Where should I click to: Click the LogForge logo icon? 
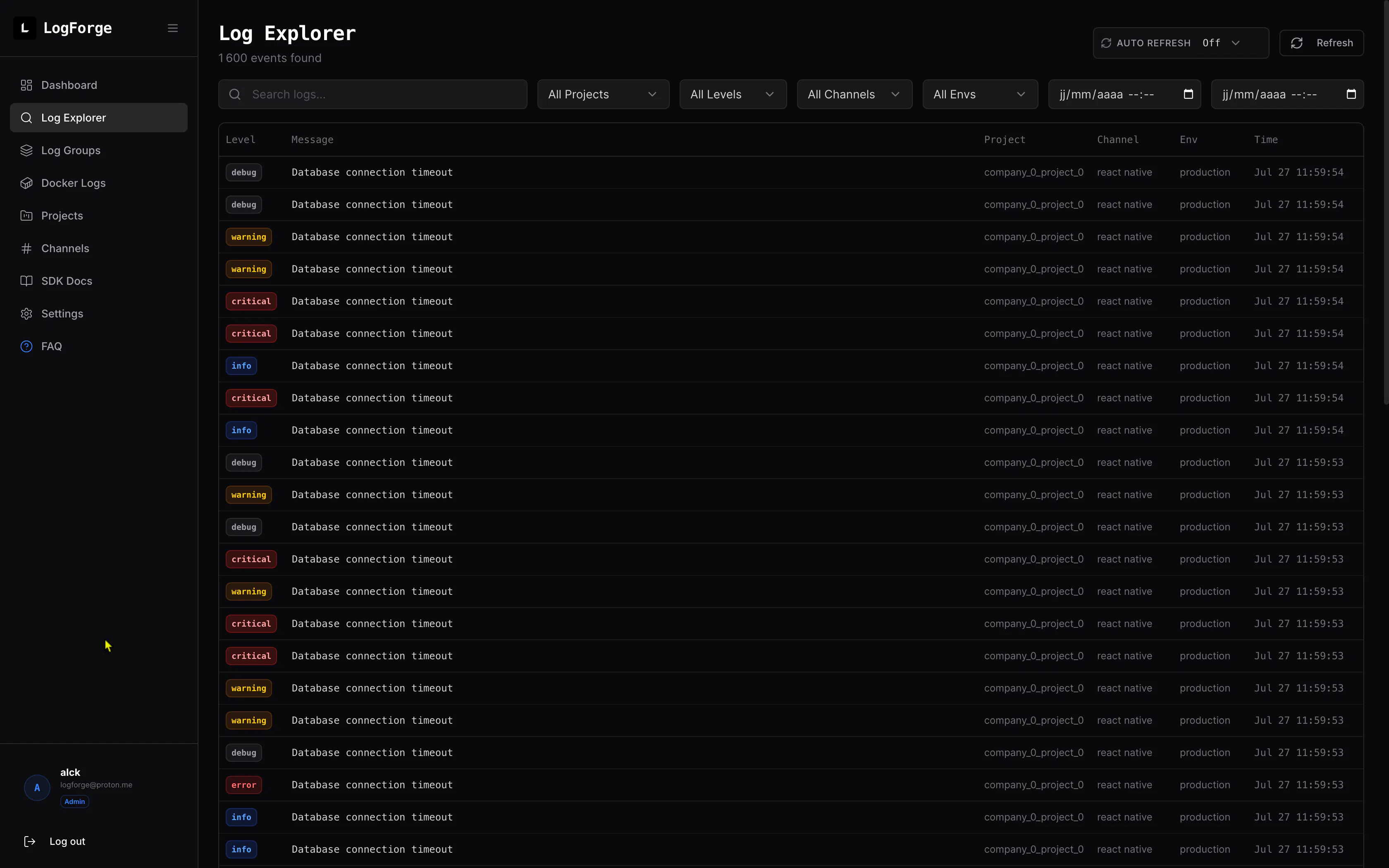[x=25, y=28]
